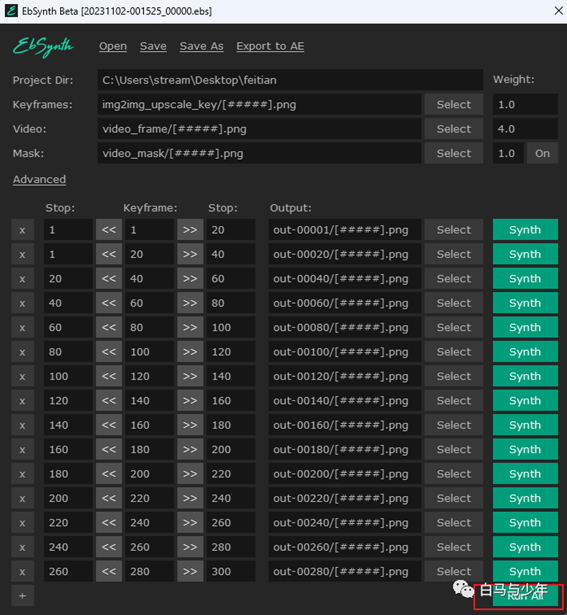Click Save As in the top menu
567x615 pixels.
[x=202, y=46]
